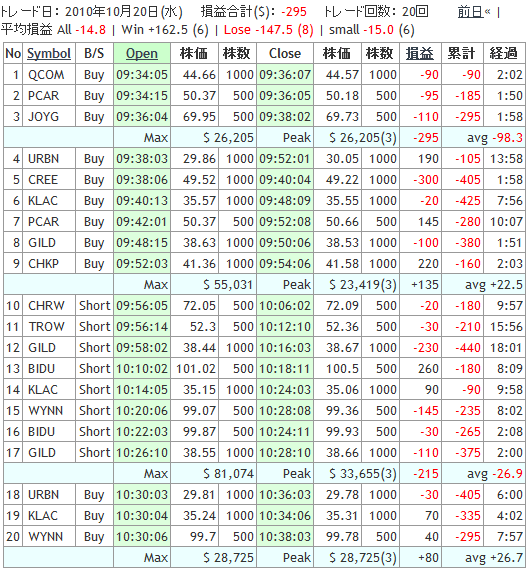Click the 260 profit value for BIDU

428,369
